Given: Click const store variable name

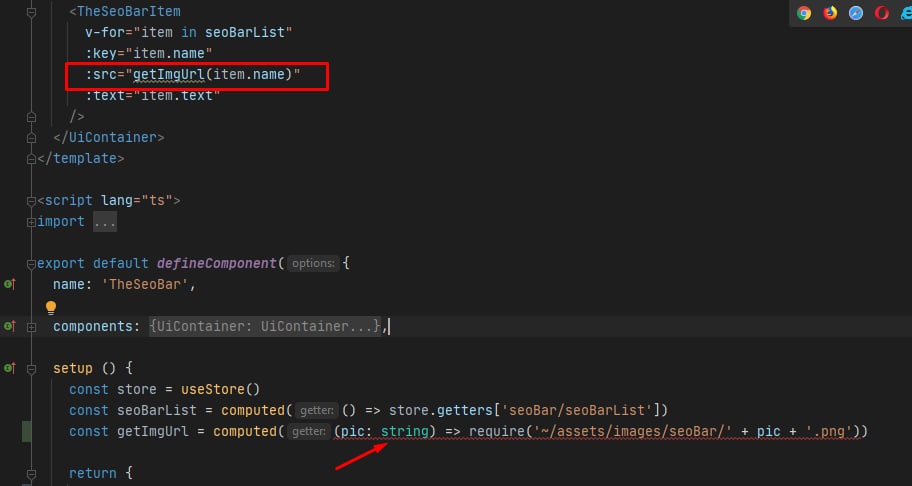Looking at the screenshot, I should point(137,389).
